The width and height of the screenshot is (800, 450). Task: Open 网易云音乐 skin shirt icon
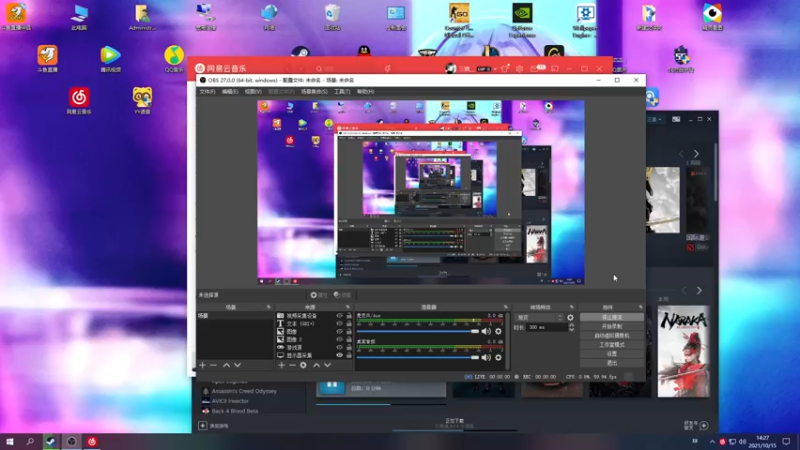(505, 68)
